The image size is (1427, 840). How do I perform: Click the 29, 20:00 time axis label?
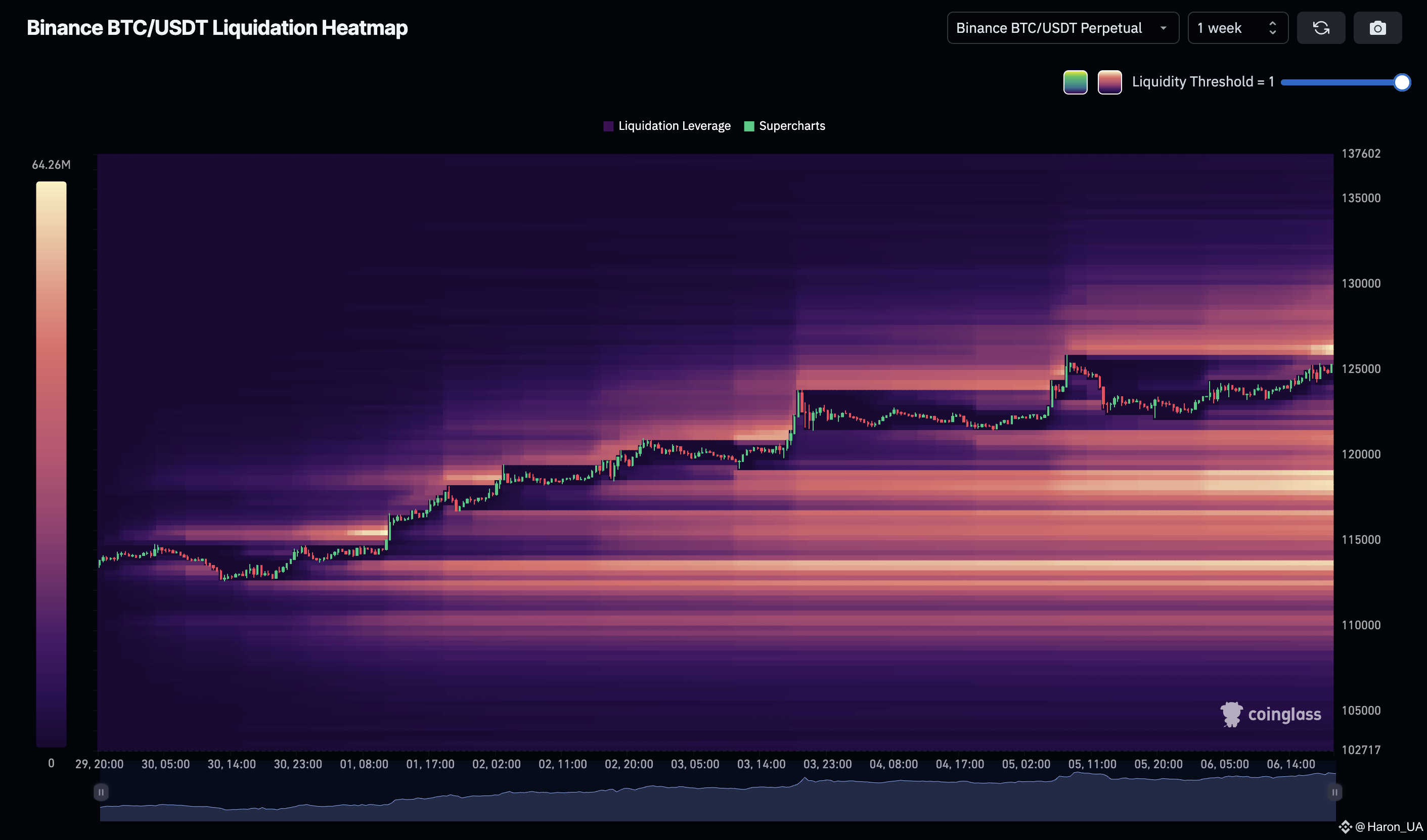(99, 764)
